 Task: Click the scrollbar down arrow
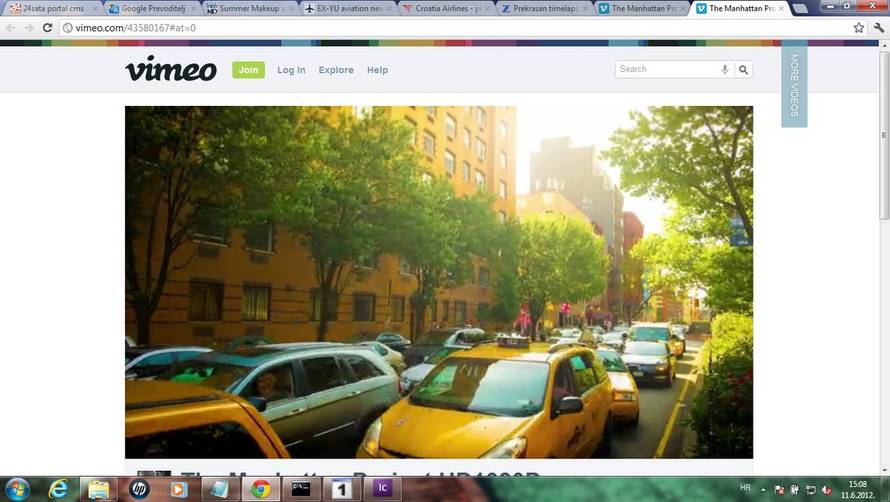point(884,471)
